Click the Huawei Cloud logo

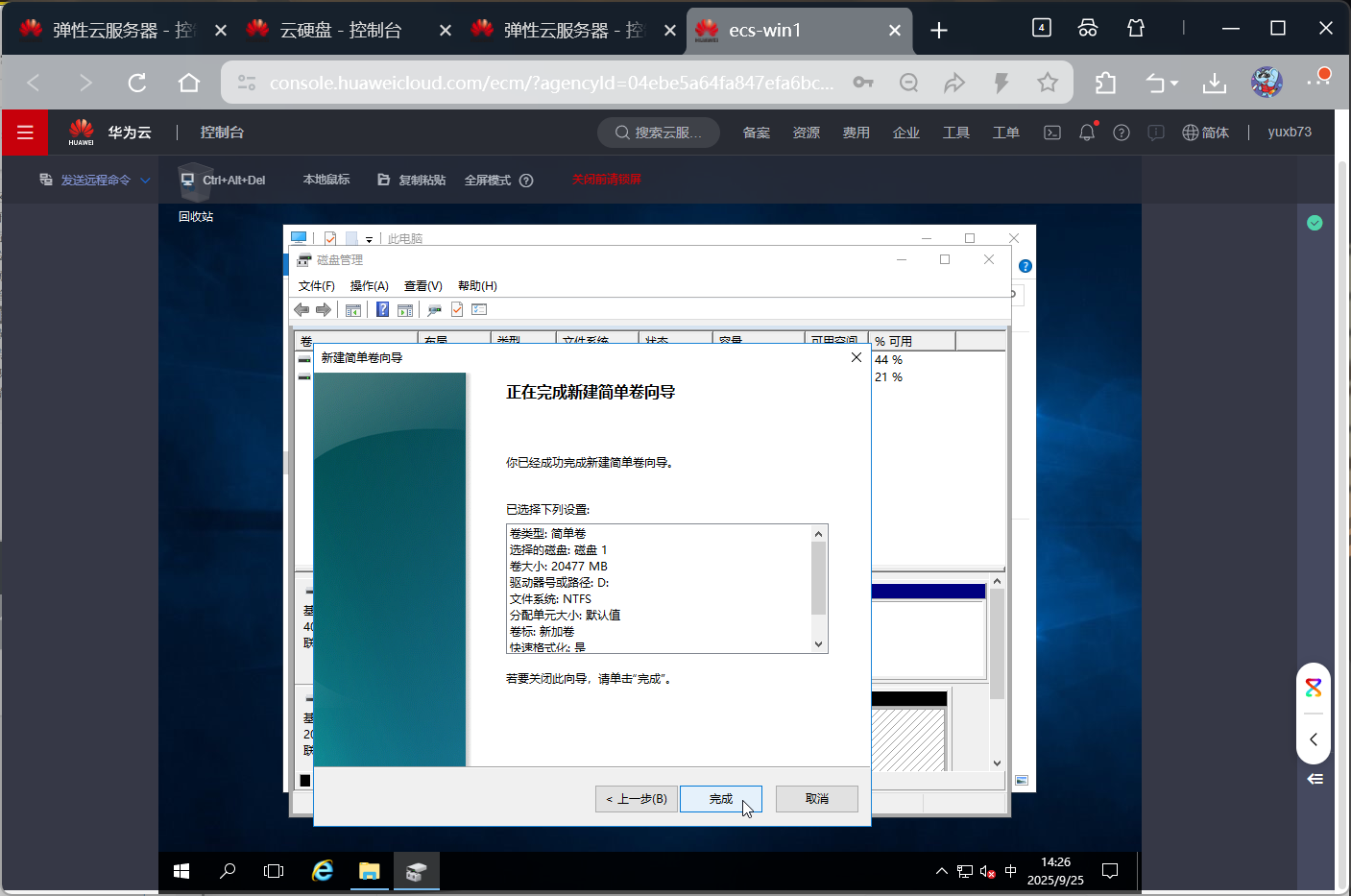82,133
